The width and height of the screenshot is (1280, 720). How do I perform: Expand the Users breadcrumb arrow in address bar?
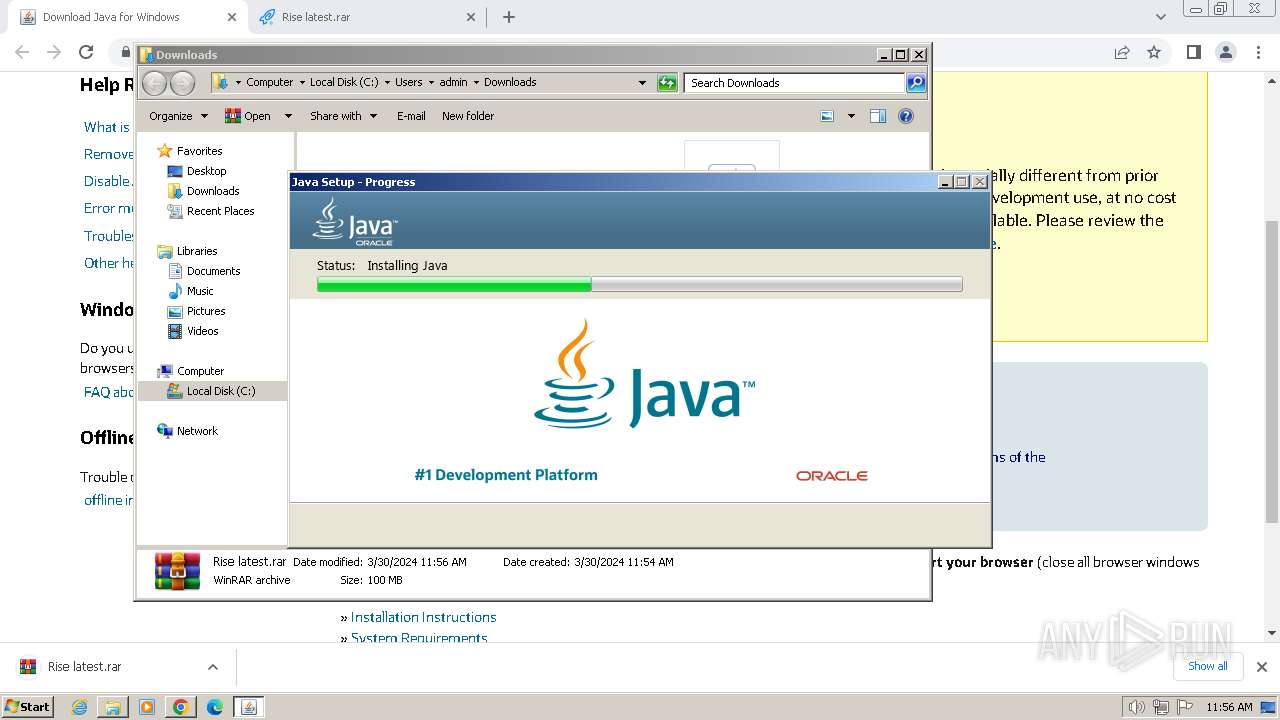click(x=430, y=83)
